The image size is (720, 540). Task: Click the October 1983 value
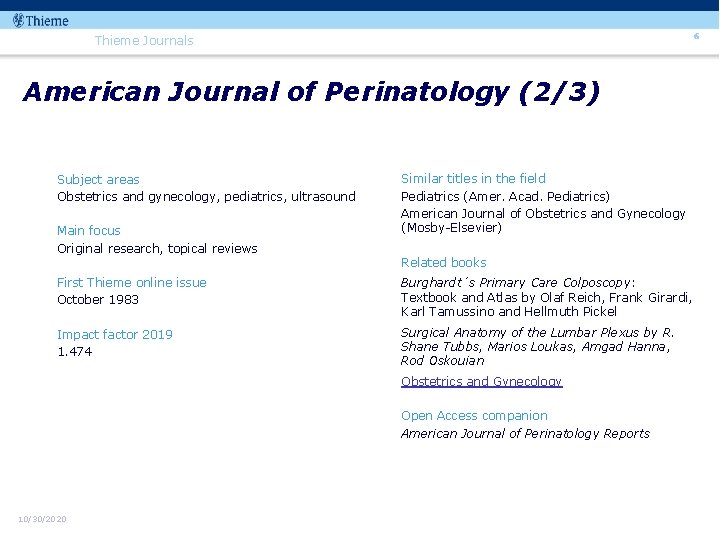click(97, 299)
